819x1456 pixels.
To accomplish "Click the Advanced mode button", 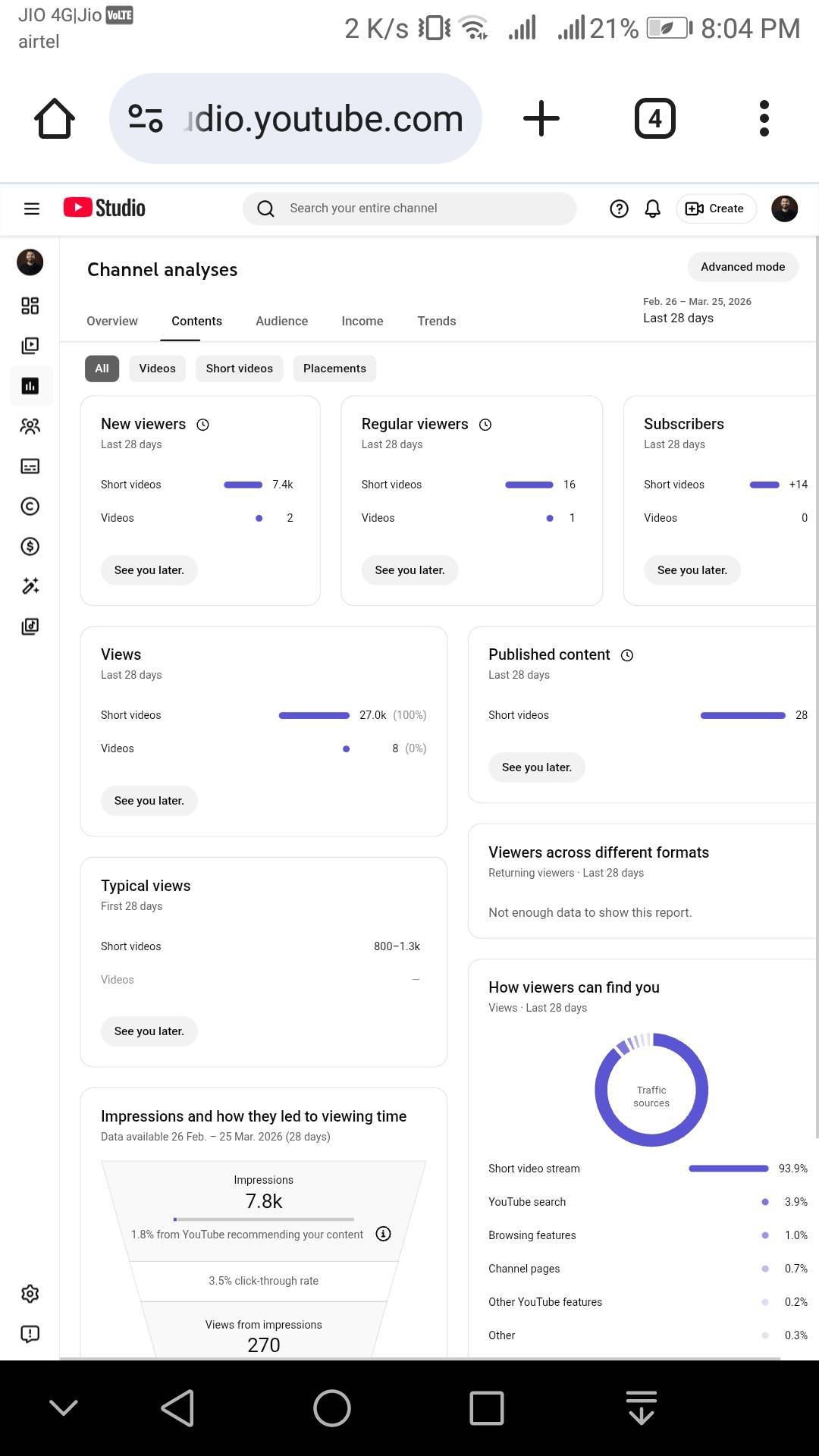I will (742, 267).
